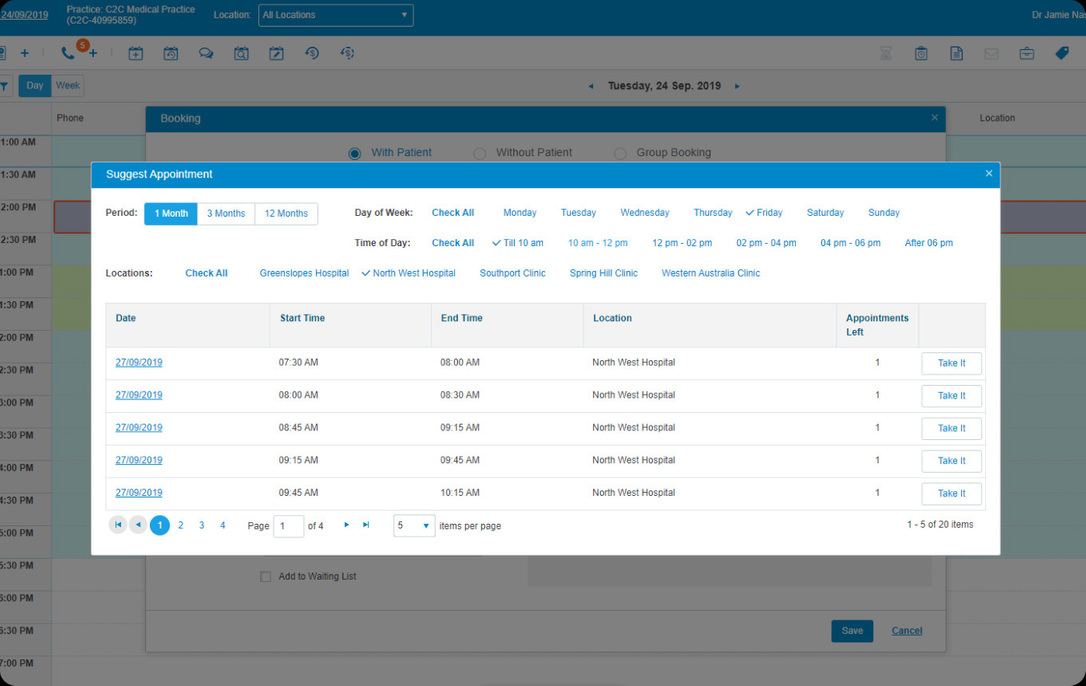Open the clipboard tasks icon
This screenshot has height=686, width=1086.
(x=921, y=53)
